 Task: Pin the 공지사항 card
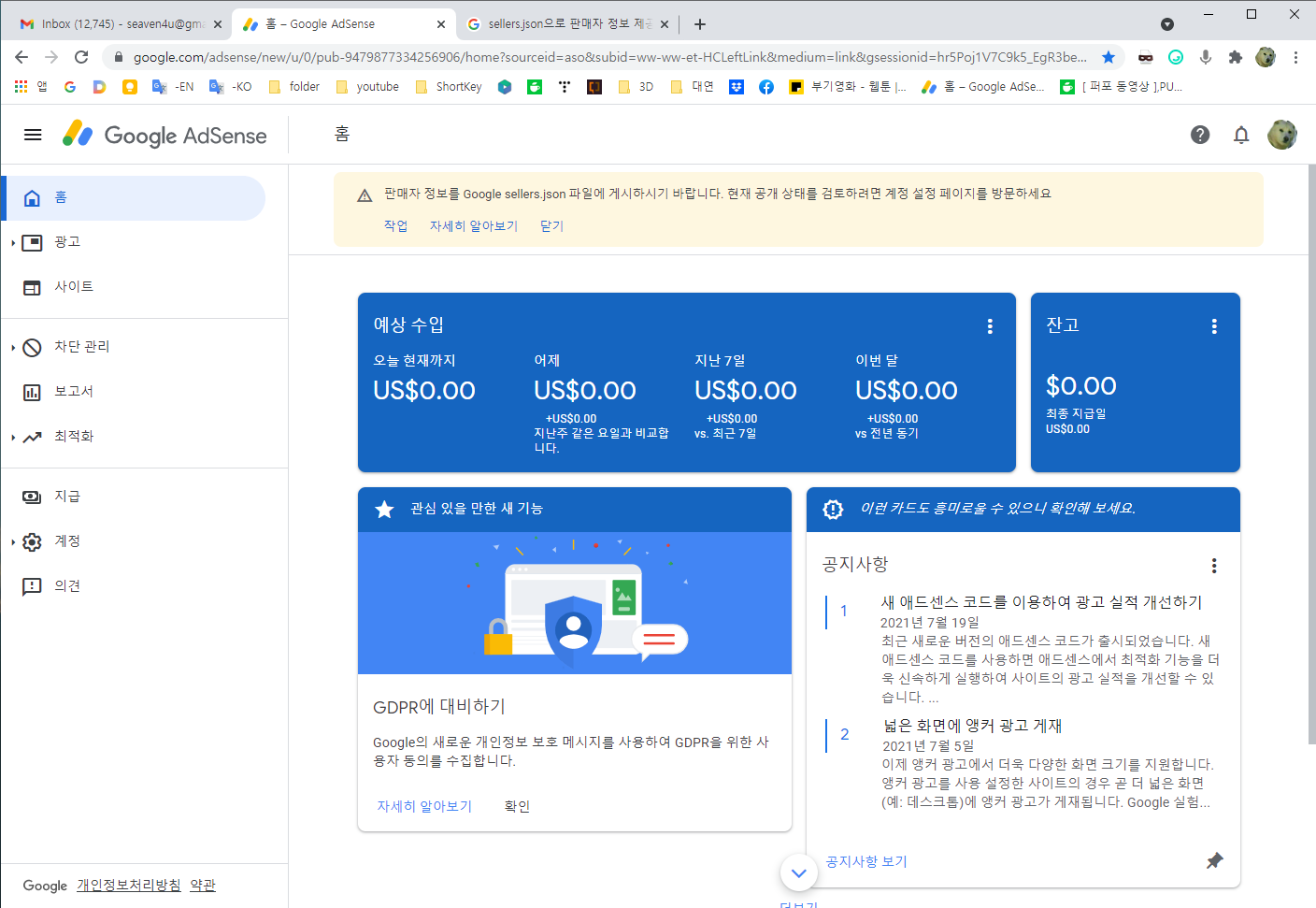1214,860
